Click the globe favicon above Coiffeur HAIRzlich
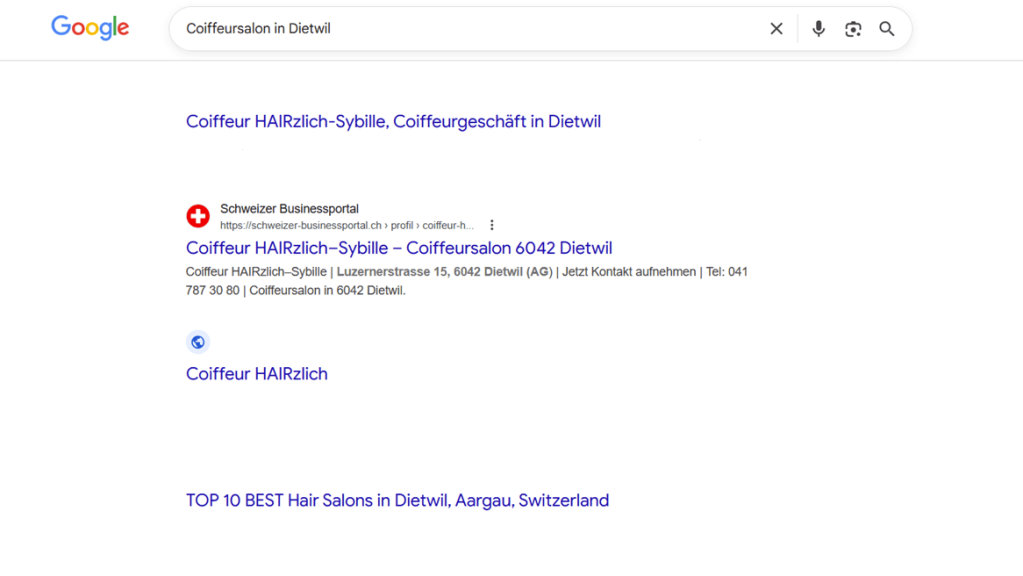1023x576 pixels. (x=198, y=341)
